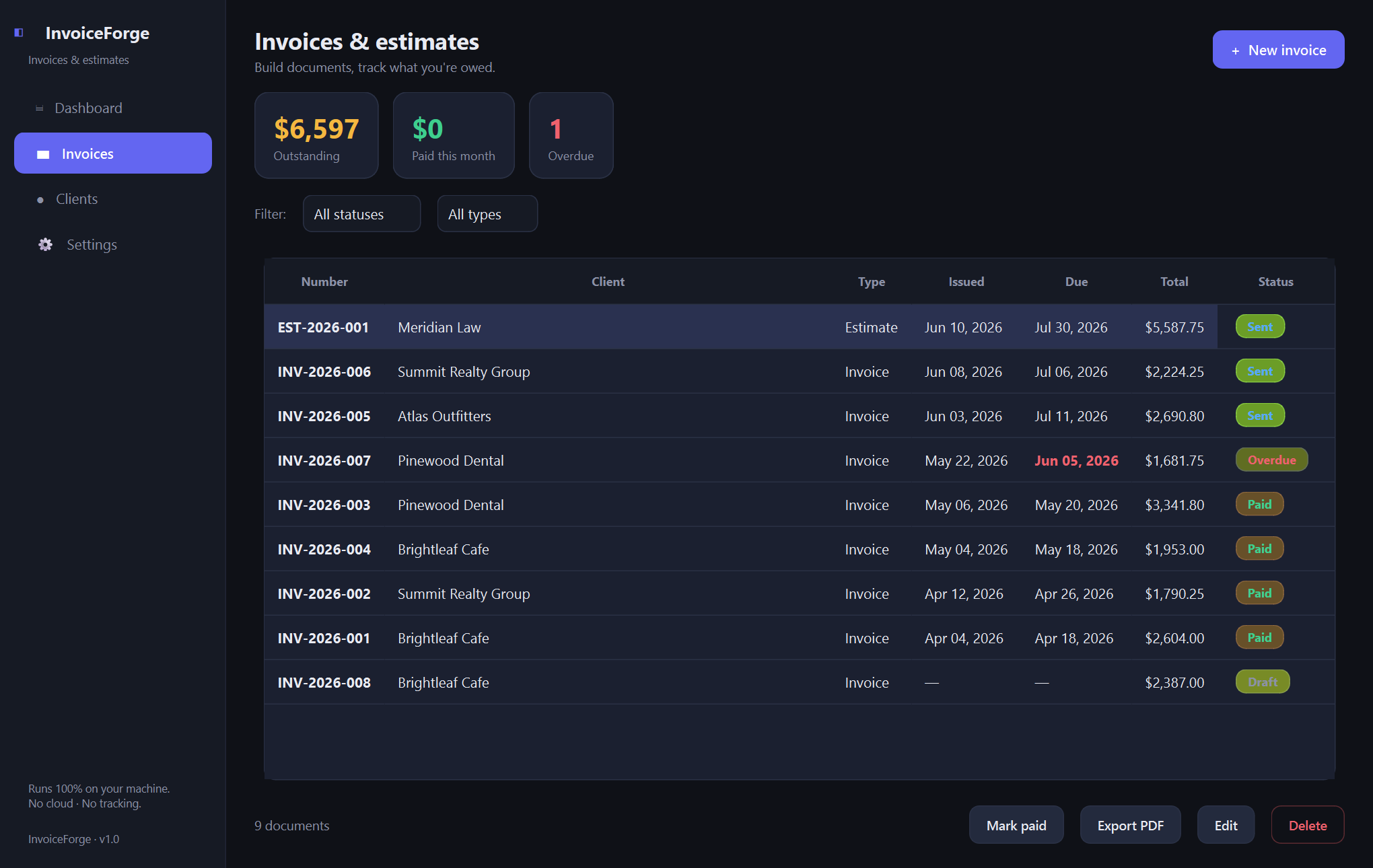Click the $2,387.00 total
Image resolution: width=1373 pixels, height=868 pixels.
pos(1174,683)
